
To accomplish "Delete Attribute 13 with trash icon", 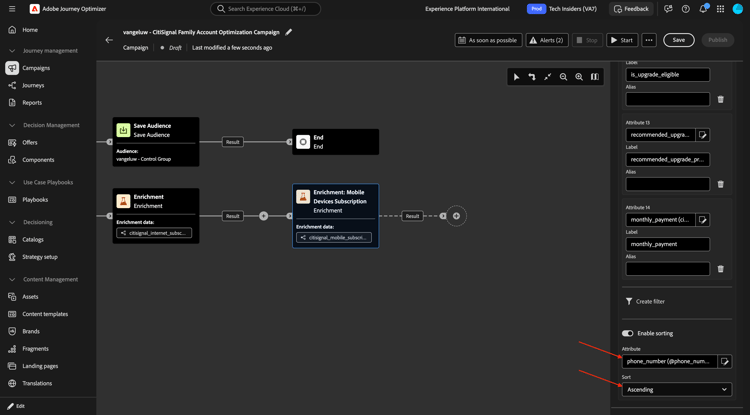I will tap(720, 184).
